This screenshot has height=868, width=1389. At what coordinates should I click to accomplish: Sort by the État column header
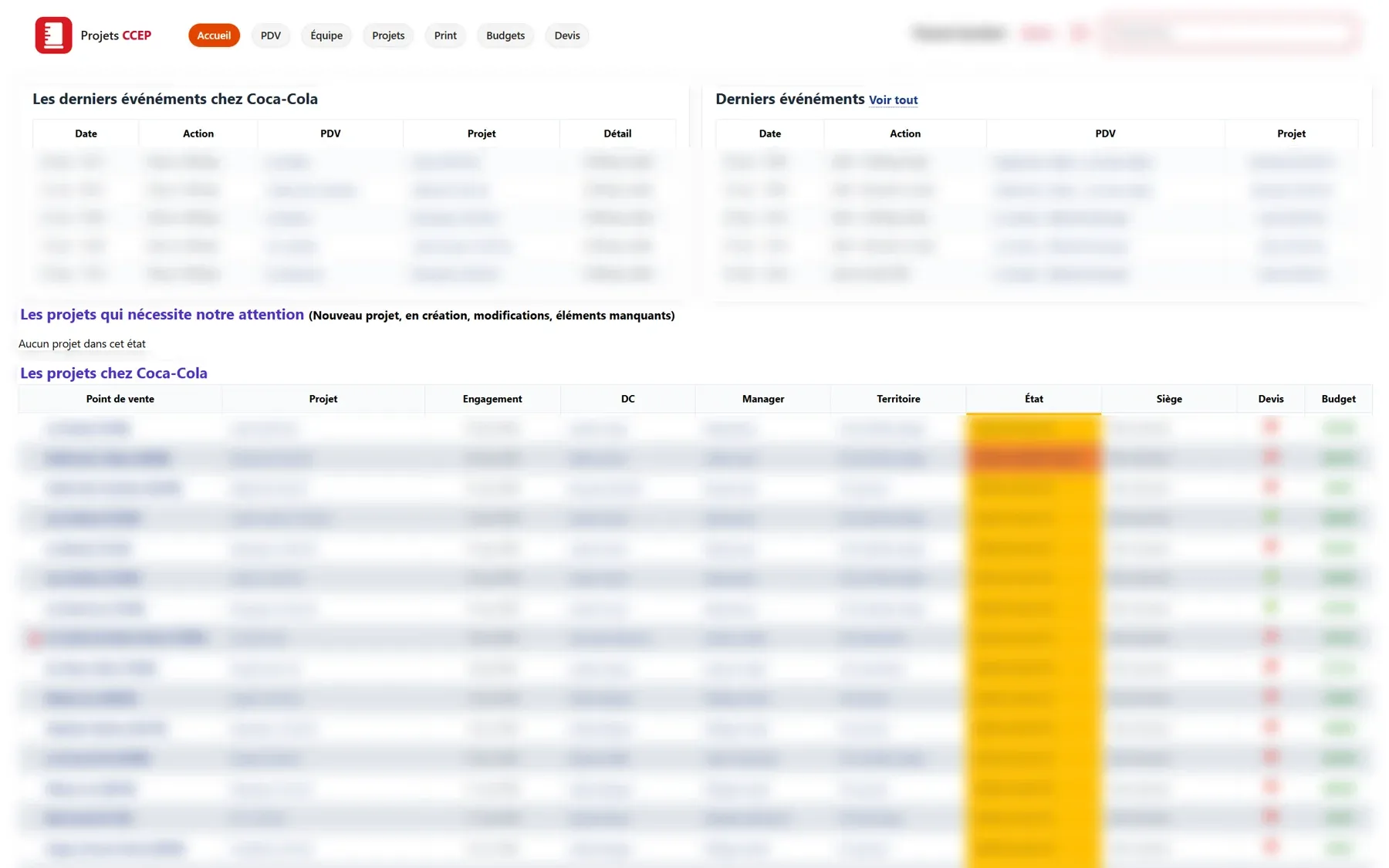tap(1034, 399)
